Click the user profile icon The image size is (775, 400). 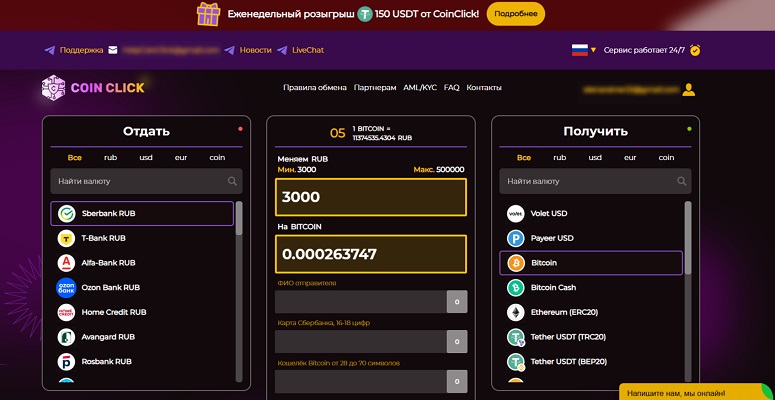tap(689, 89)
